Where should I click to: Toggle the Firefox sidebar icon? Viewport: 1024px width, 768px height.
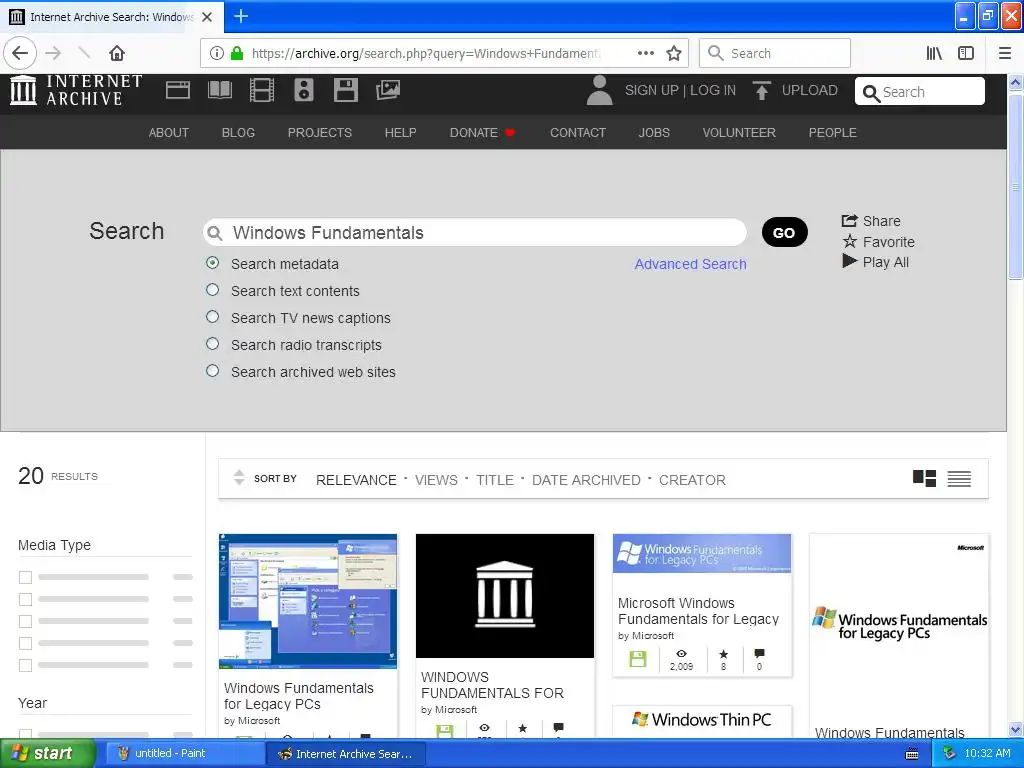coord(966,53)
